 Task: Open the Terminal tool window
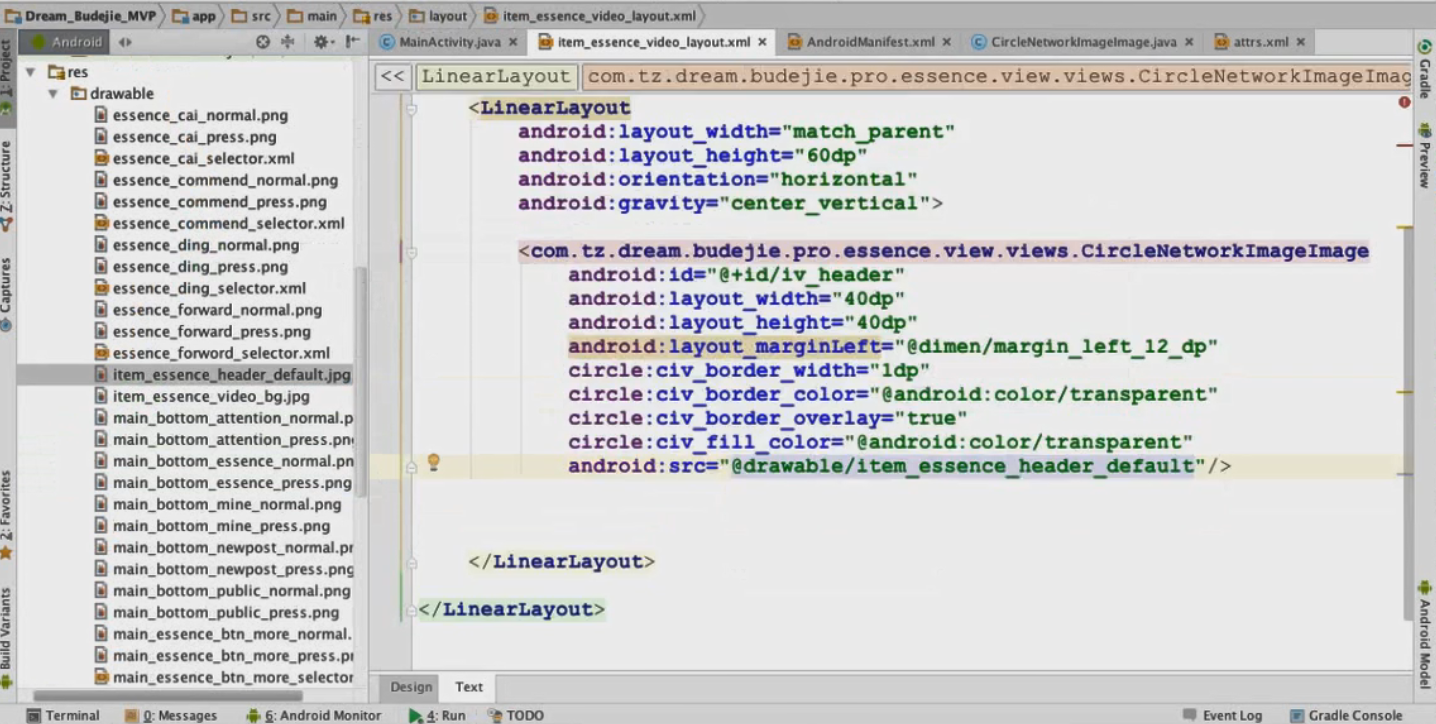[63, 715]
